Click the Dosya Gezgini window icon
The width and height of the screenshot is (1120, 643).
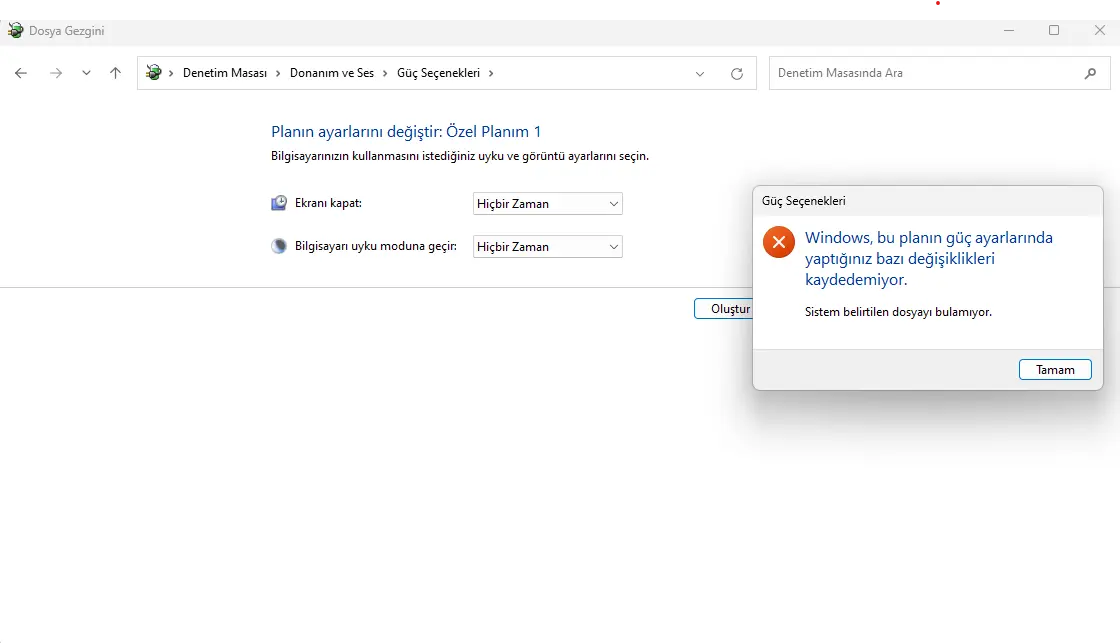[15, 31]
